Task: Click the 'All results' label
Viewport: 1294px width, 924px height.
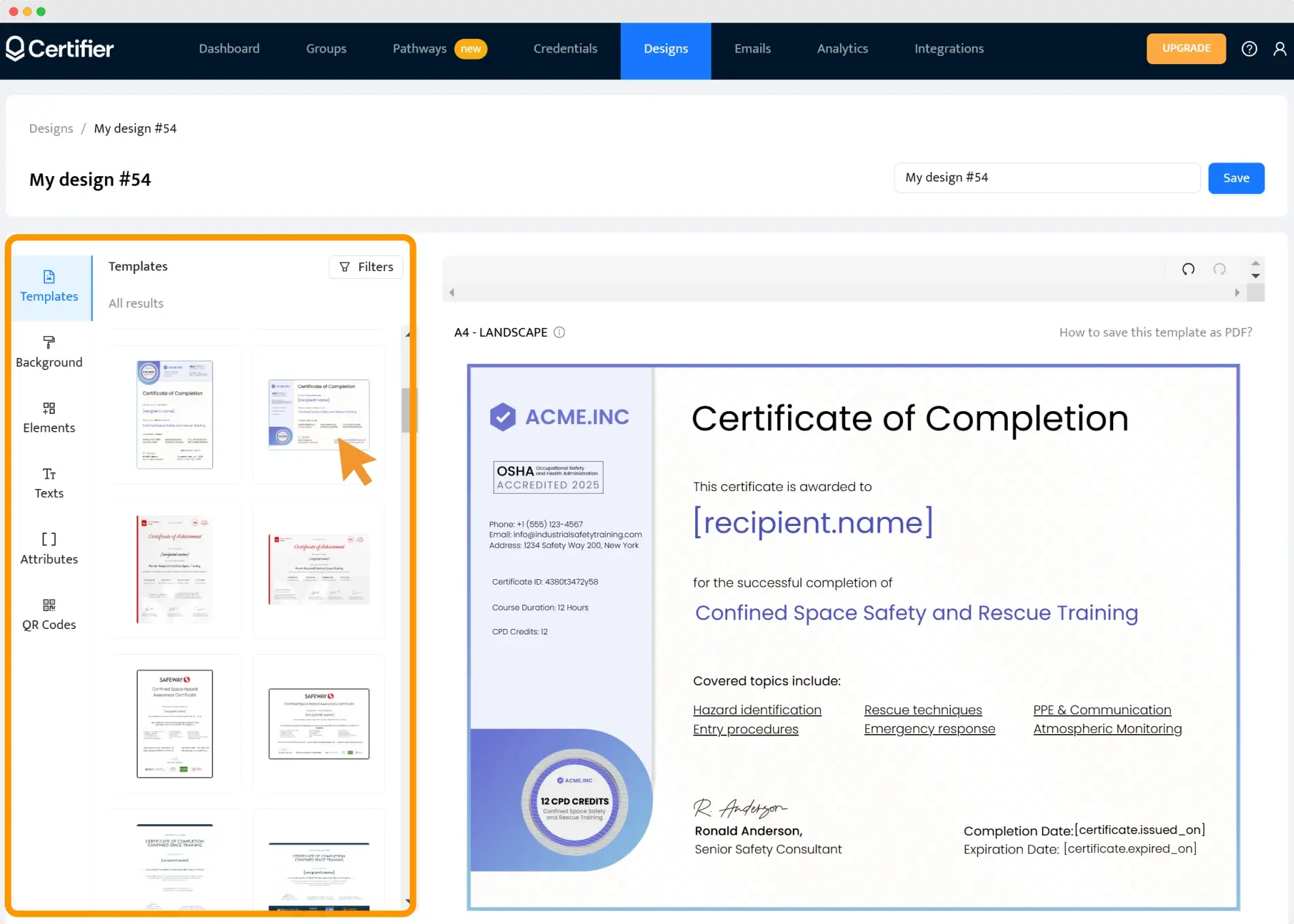Action: 136,303
